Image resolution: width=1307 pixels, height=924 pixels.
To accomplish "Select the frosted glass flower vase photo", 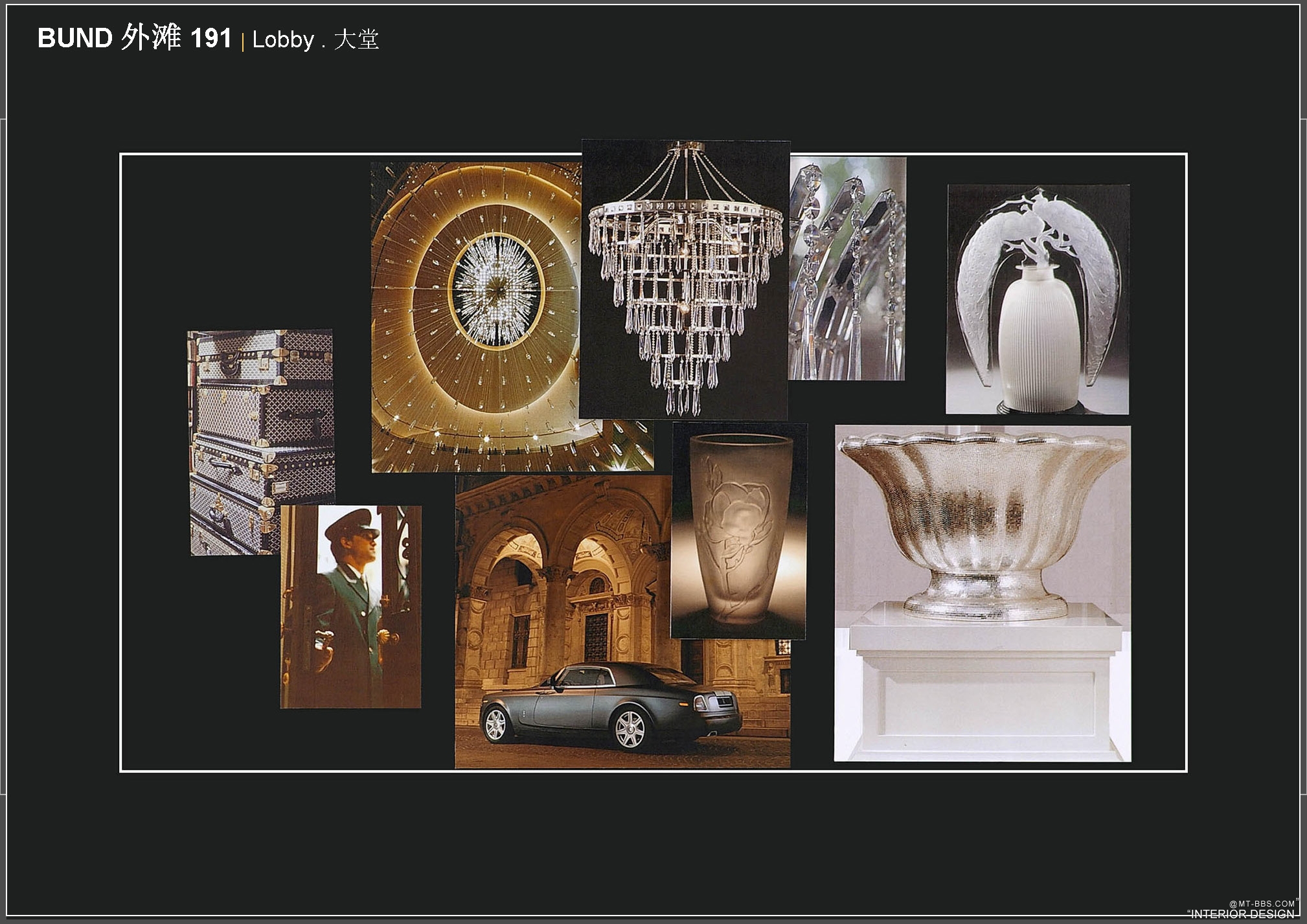I will (x=740, y=531).
